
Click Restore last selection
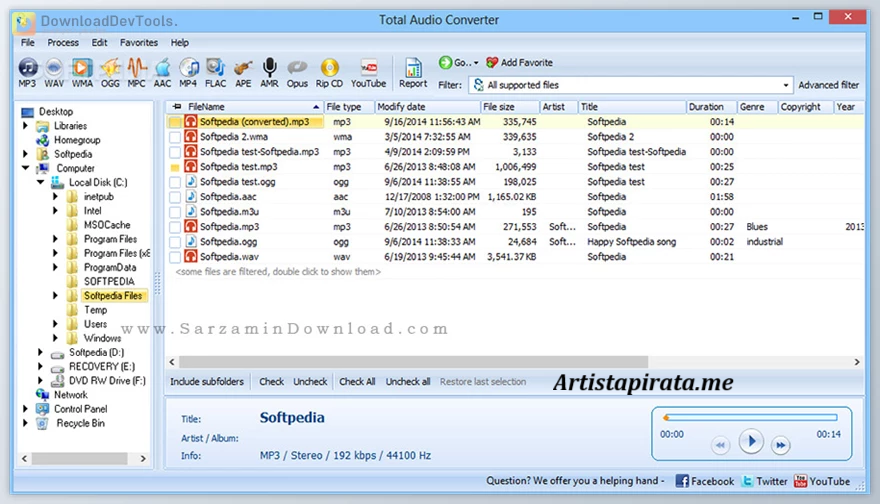pyautogui.click(x=483, y=382)
